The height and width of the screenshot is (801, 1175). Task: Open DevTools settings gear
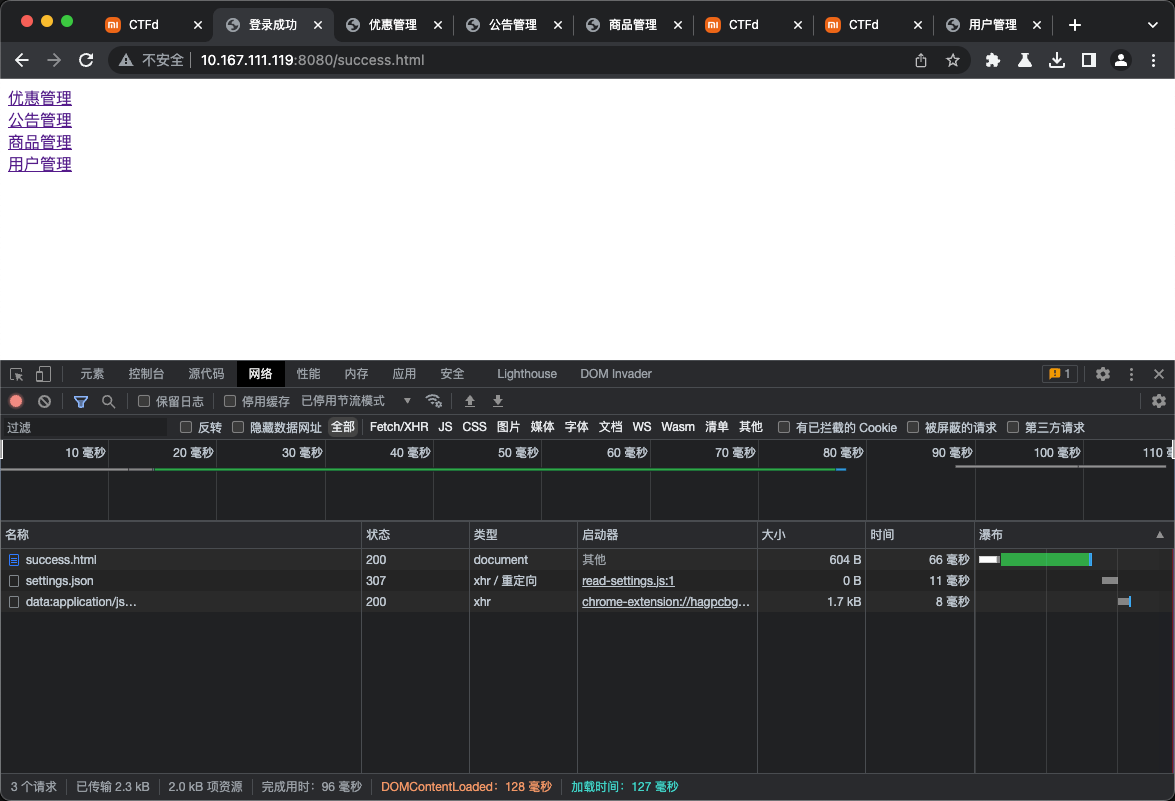[1102, 374]
